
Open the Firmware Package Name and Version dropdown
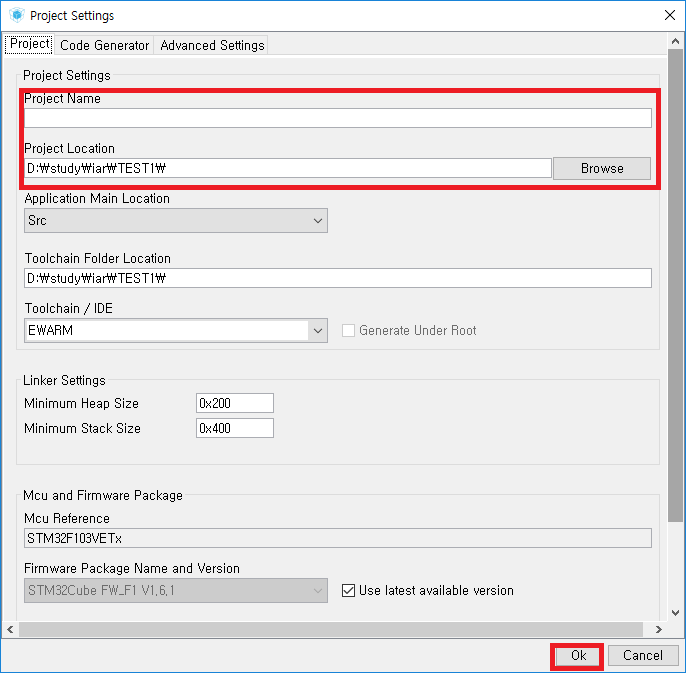(176, 591)
